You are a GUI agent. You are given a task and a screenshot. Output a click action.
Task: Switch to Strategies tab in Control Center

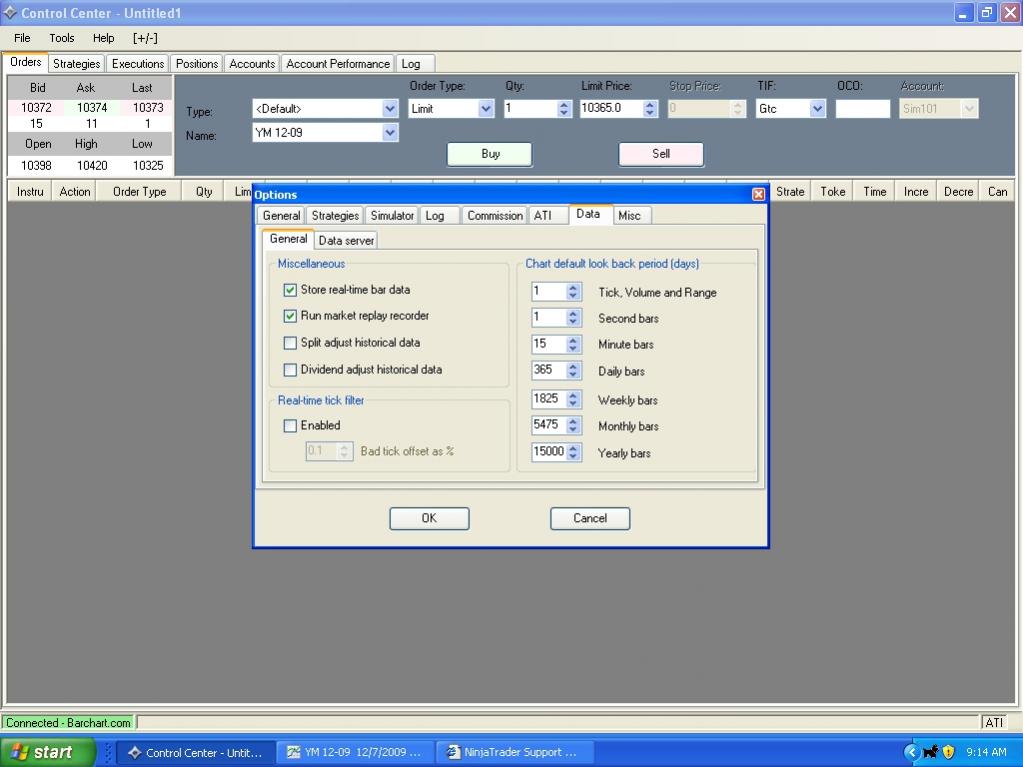click(76, 63)
